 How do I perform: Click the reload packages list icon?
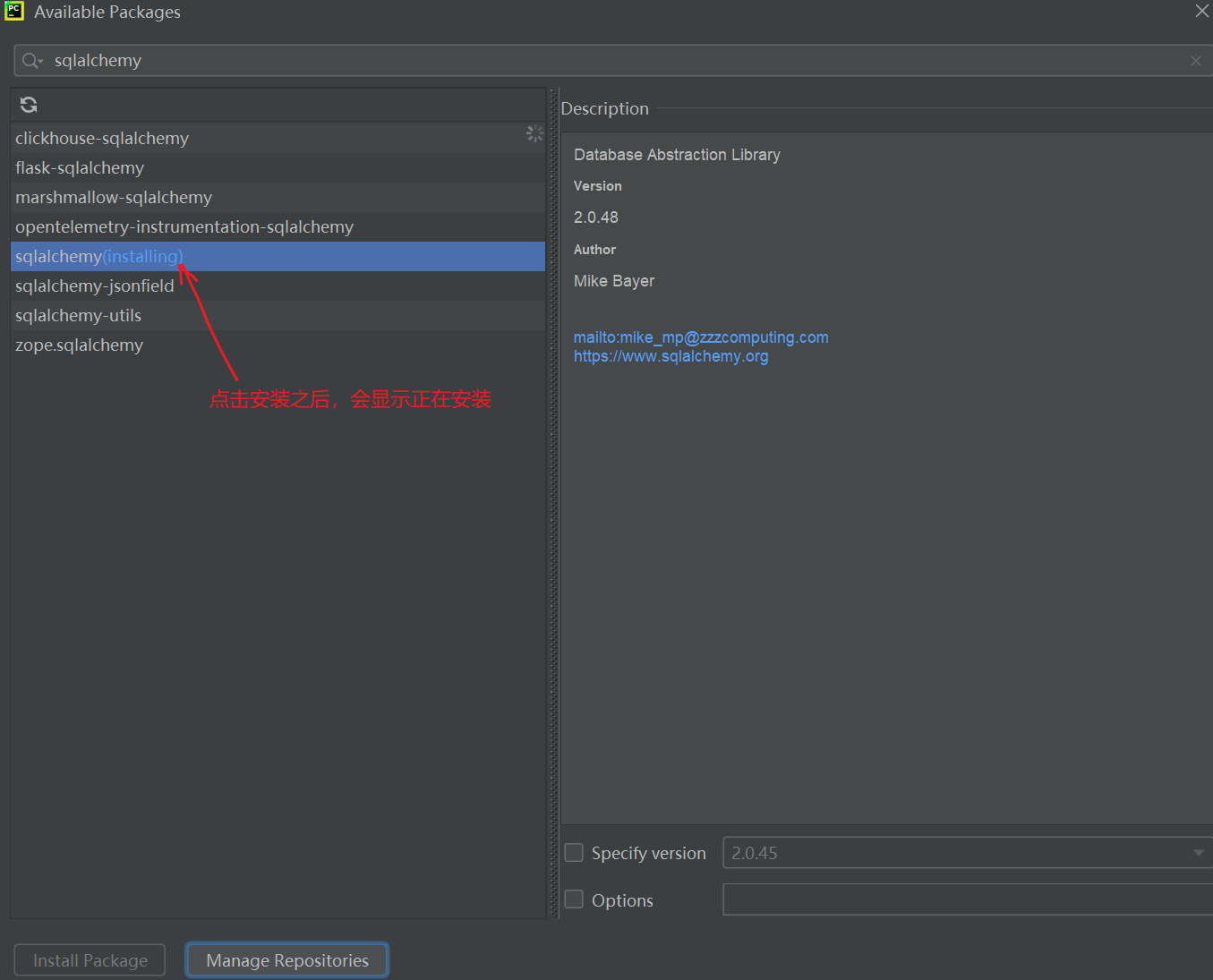pos(29,105)
